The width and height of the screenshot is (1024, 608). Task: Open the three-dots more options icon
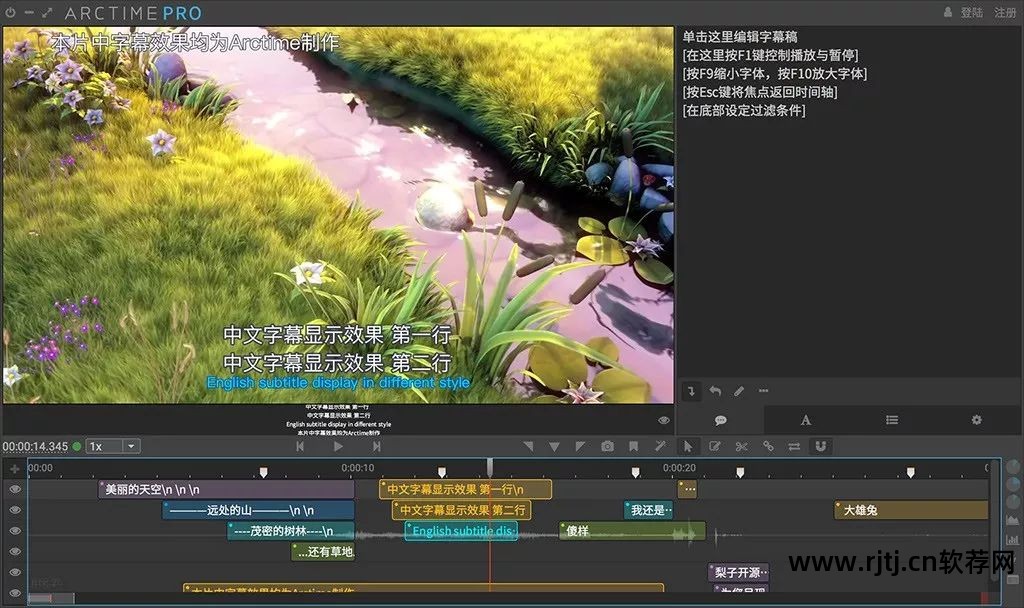763,391
